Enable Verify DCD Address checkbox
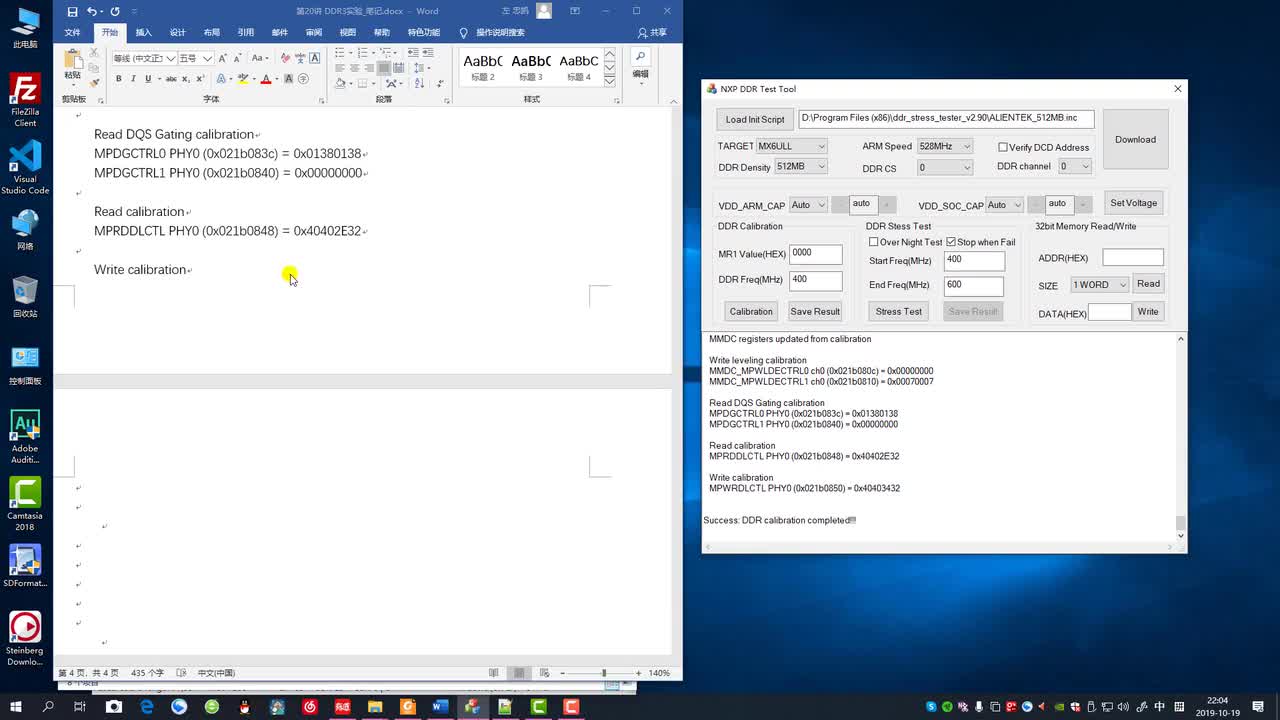This screenshot has height=720, width=1280. pos(1003,147)
